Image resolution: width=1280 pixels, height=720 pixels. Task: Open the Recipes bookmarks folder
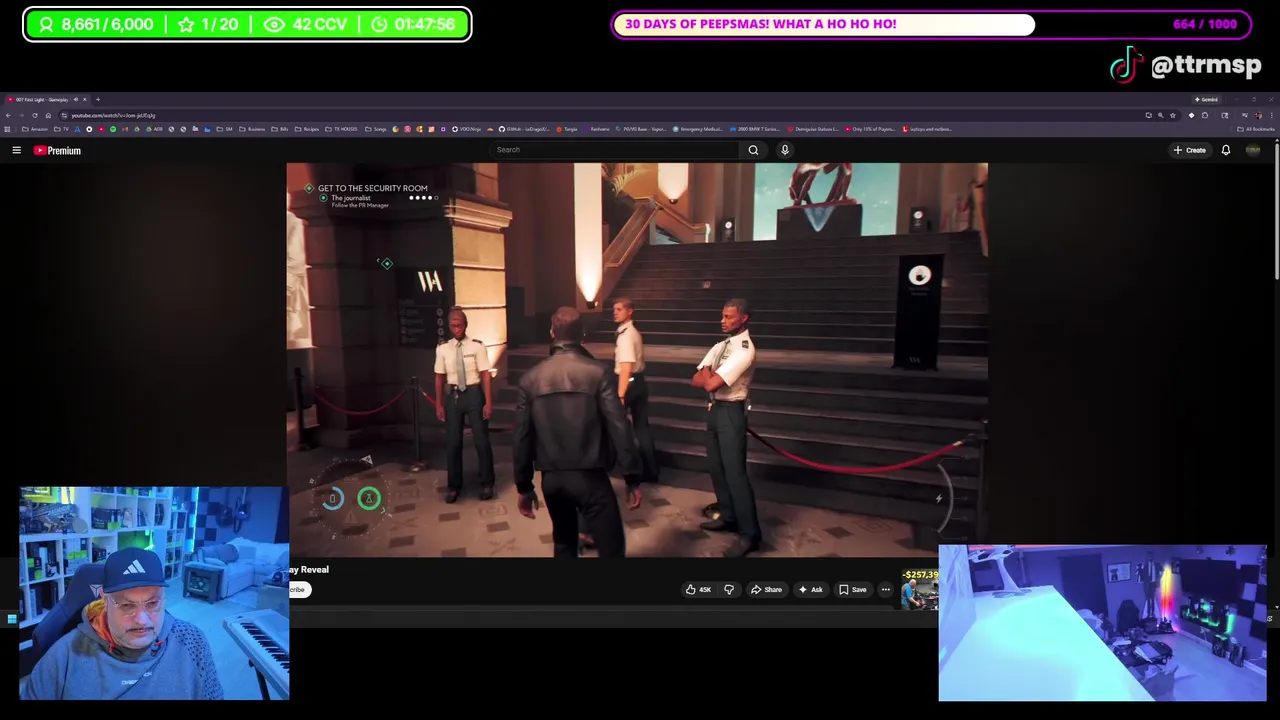coord(307,129)
